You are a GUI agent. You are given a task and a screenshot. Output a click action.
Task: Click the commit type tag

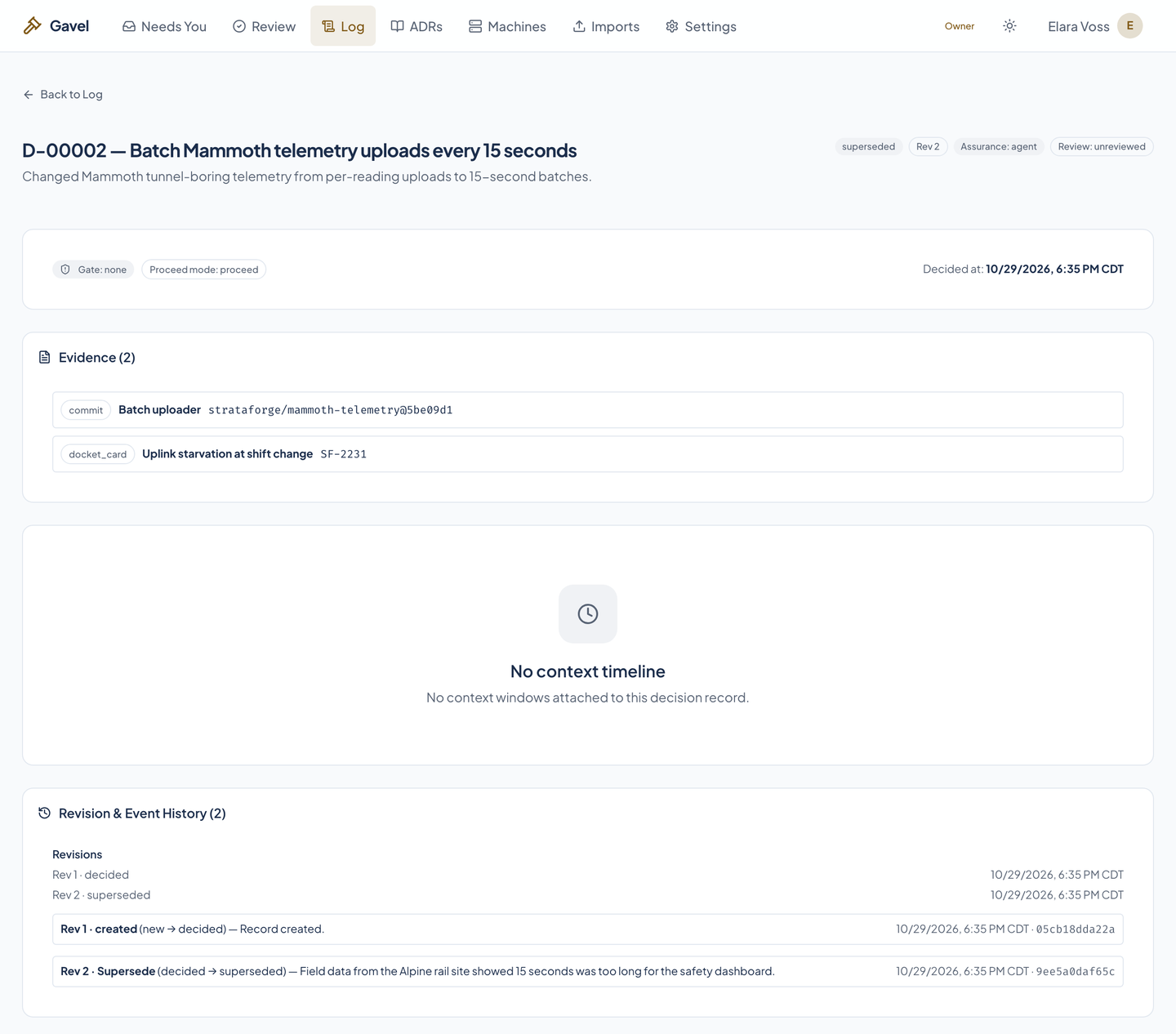tap(86, 410)
